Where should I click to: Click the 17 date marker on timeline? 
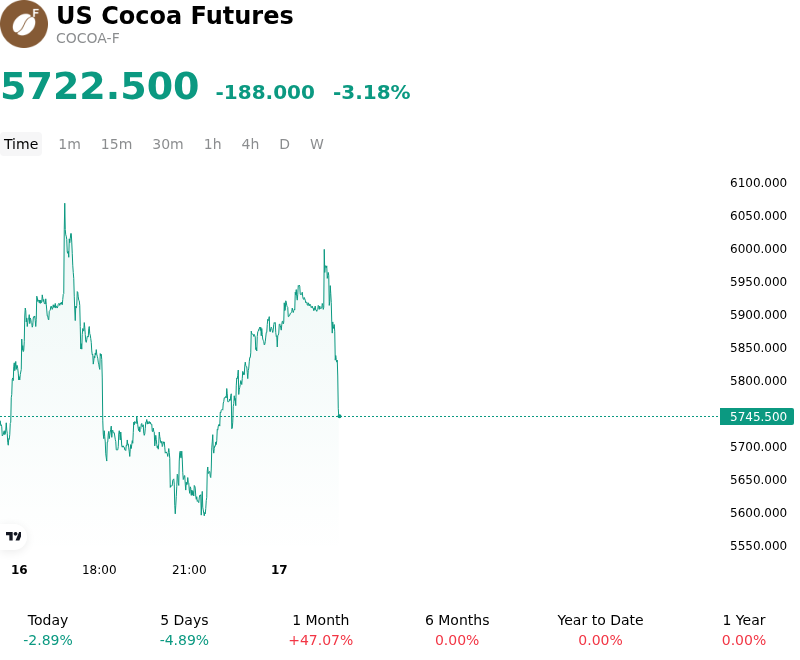tap(279, 569)
